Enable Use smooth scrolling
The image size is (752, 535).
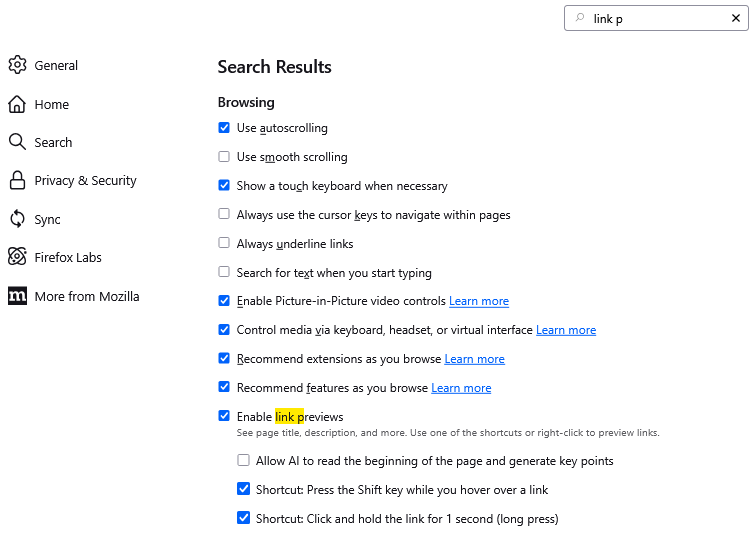pos(224,157)
